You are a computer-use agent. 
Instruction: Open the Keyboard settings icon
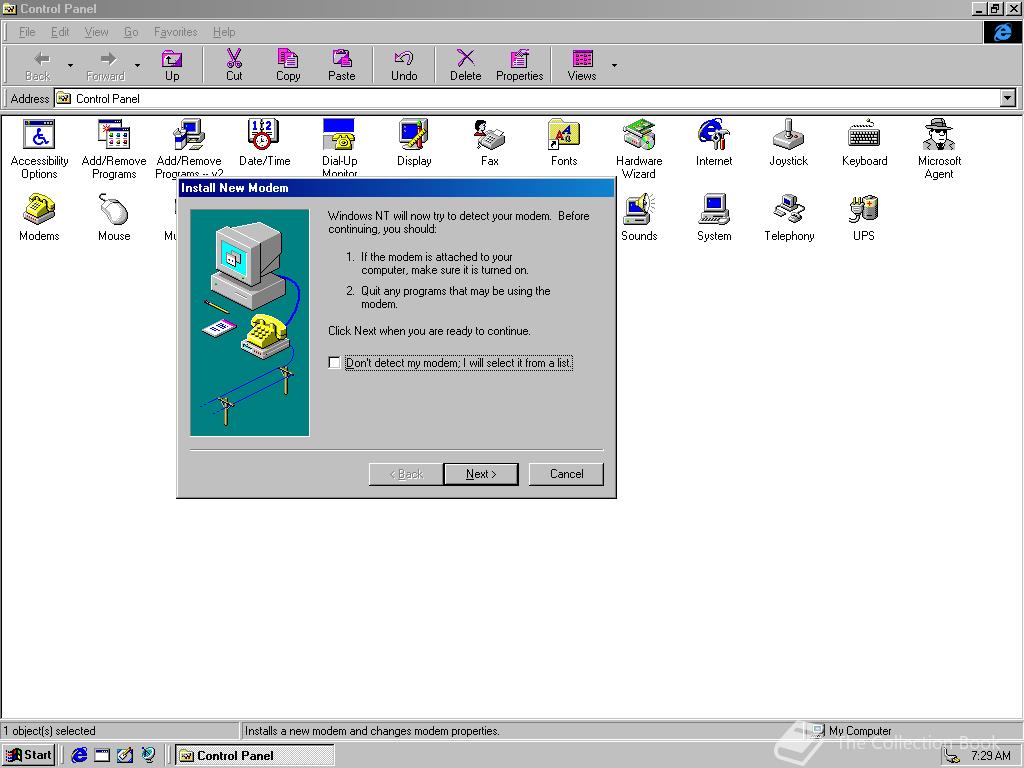coord(864,142)
